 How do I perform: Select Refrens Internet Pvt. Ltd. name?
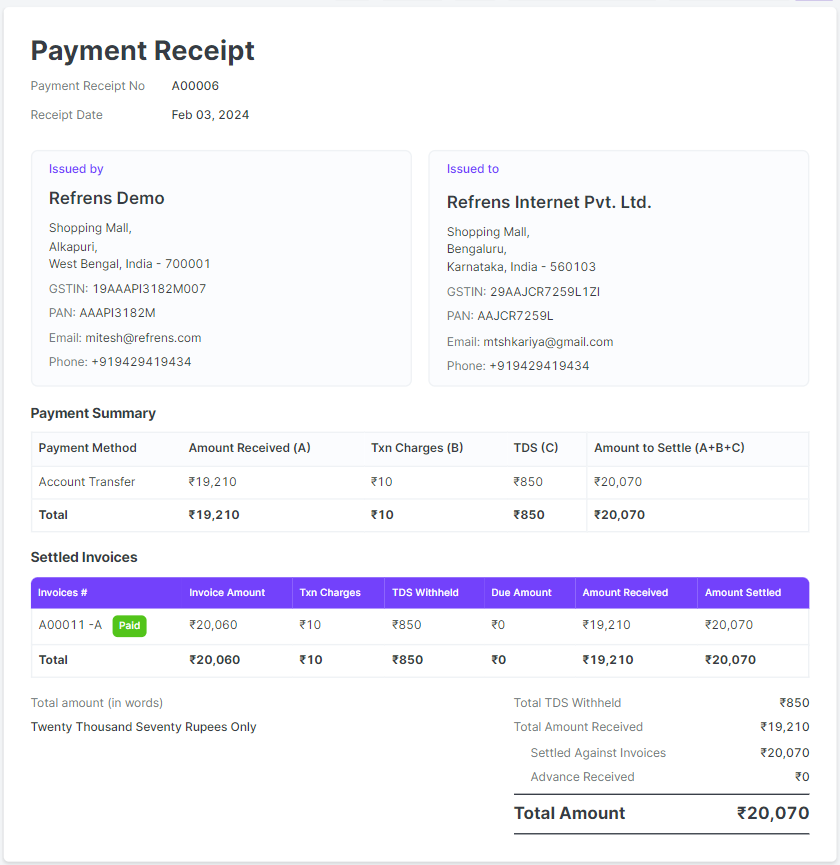(x=549, y=202)
